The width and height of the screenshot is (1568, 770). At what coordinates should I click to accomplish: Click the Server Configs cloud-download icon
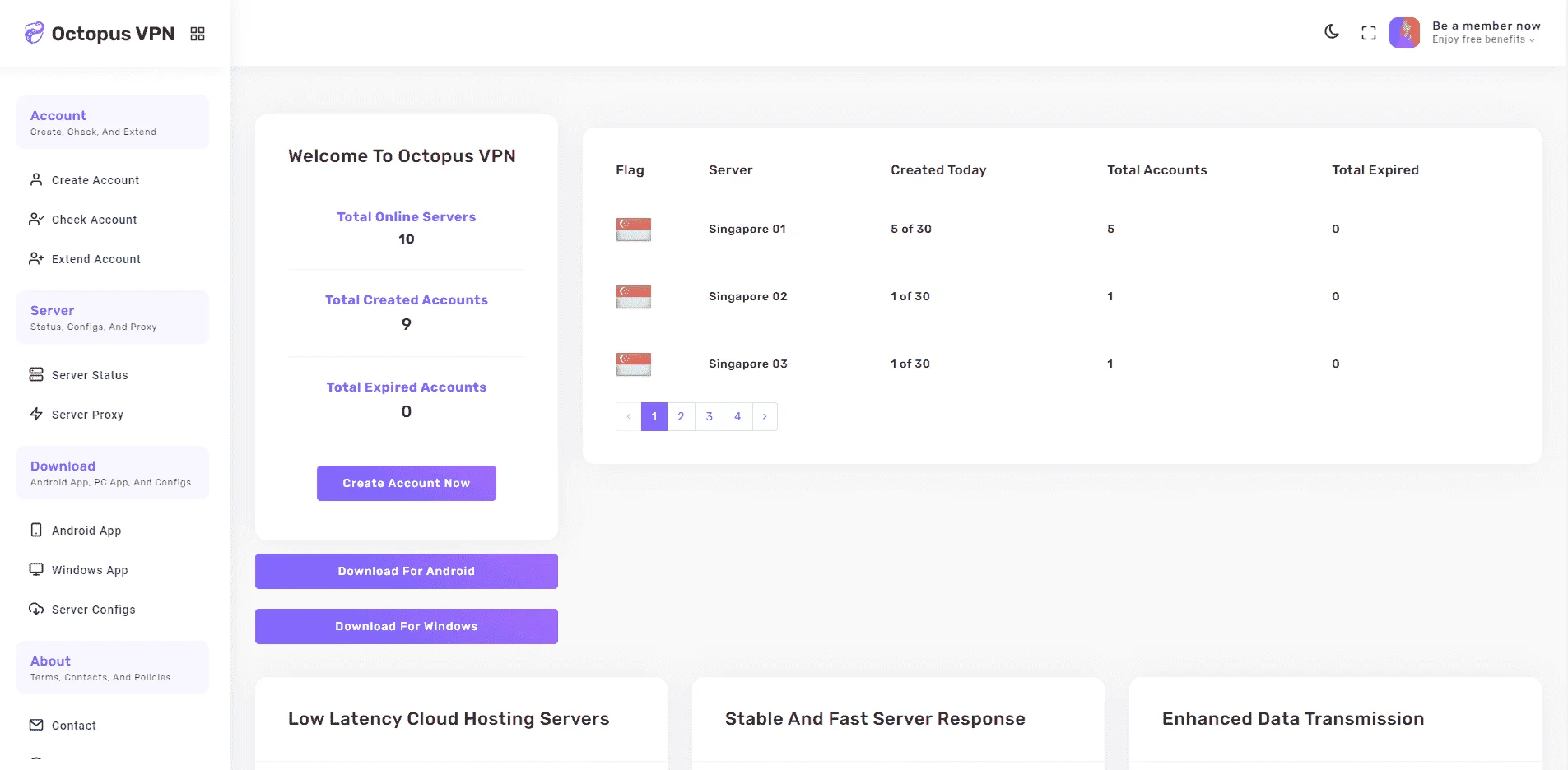[x=36, y=609]
